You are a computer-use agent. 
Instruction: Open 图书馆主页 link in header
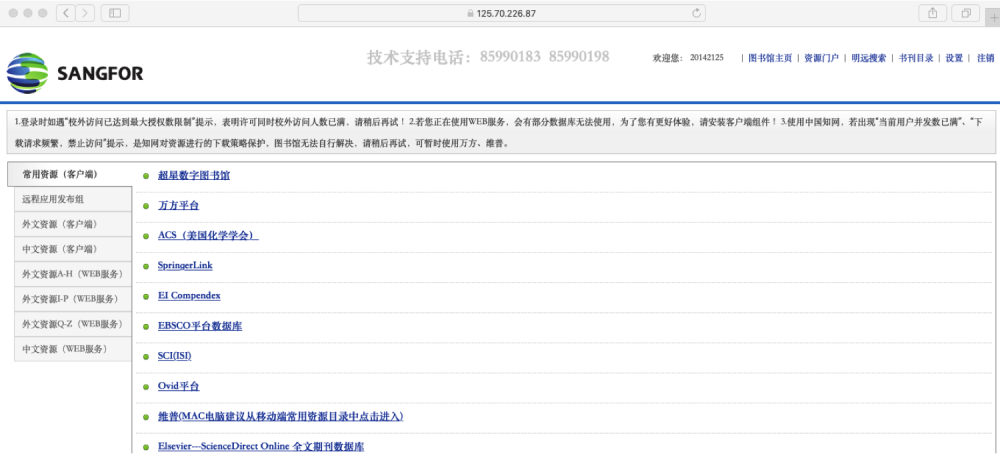pos(770,58)
